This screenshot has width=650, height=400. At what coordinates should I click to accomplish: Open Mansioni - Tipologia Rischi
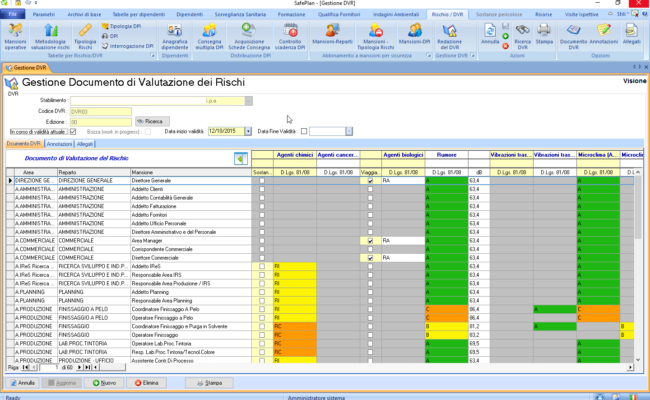pos(376,36)
